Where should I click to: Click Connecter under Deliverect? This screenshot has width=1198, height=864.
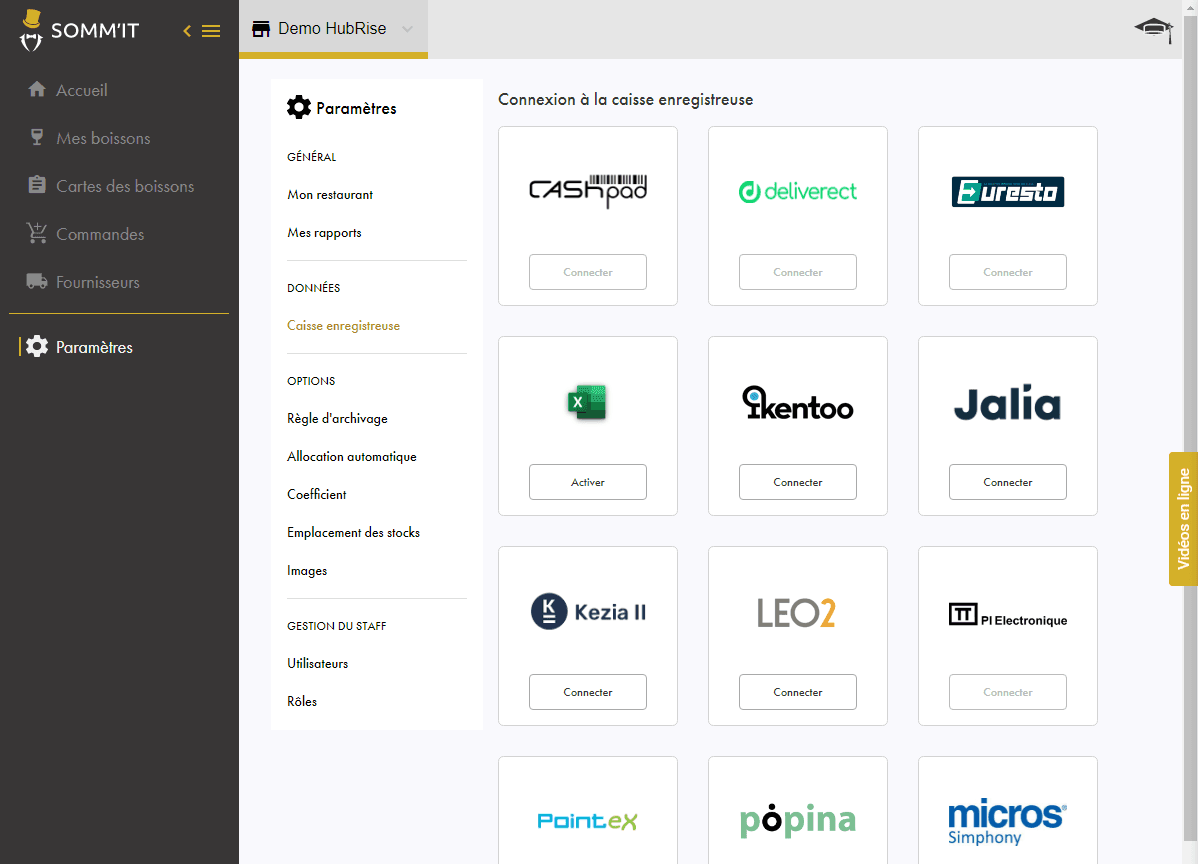click(x=798, y=272)
